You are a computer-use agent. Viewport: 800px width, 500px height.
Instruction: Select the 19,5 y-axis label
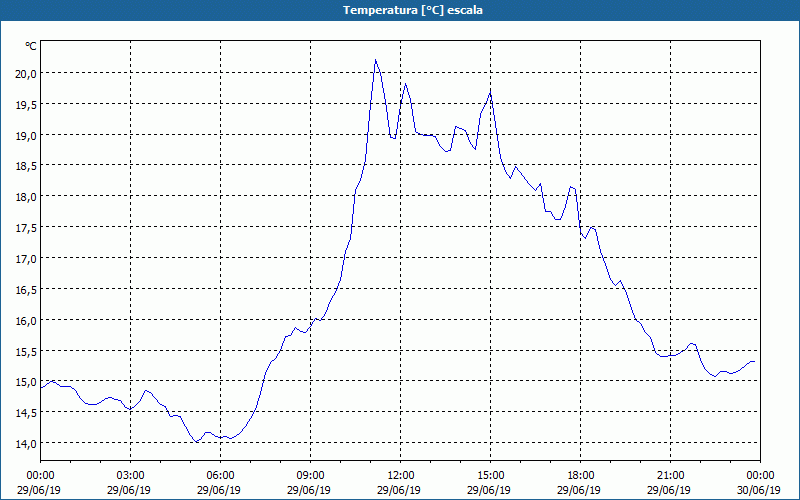27,105
